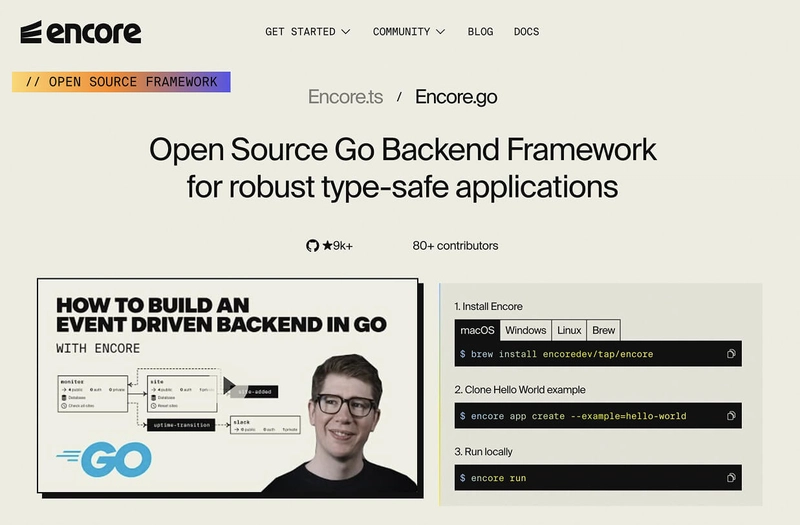Select the Encore.go framework tab

coord(456,97)
